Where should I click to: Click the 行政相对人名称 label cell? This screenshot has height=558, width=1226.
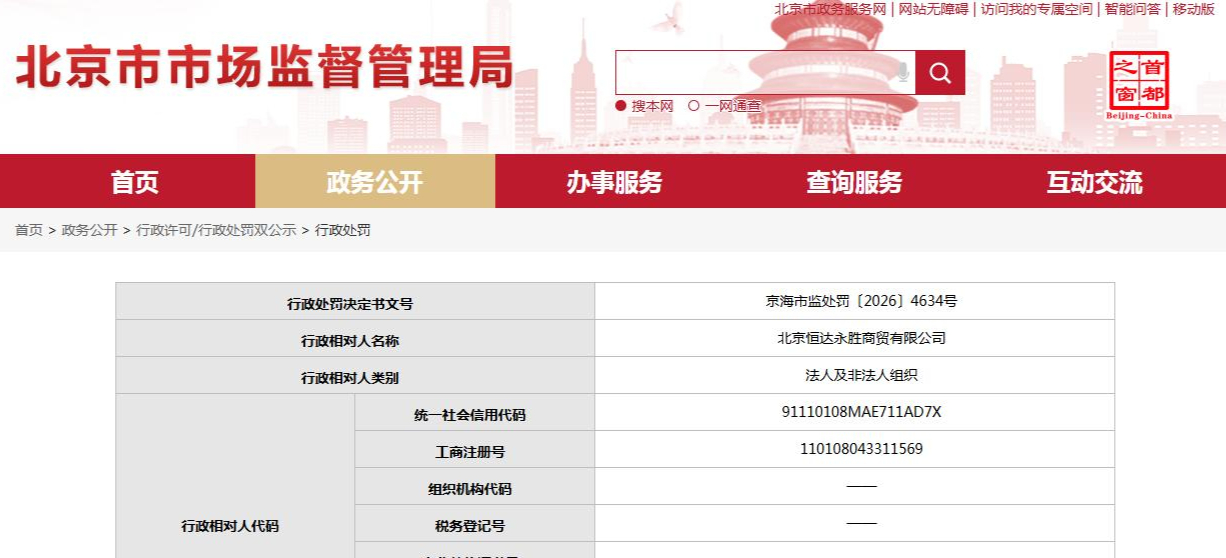(355, 339)
